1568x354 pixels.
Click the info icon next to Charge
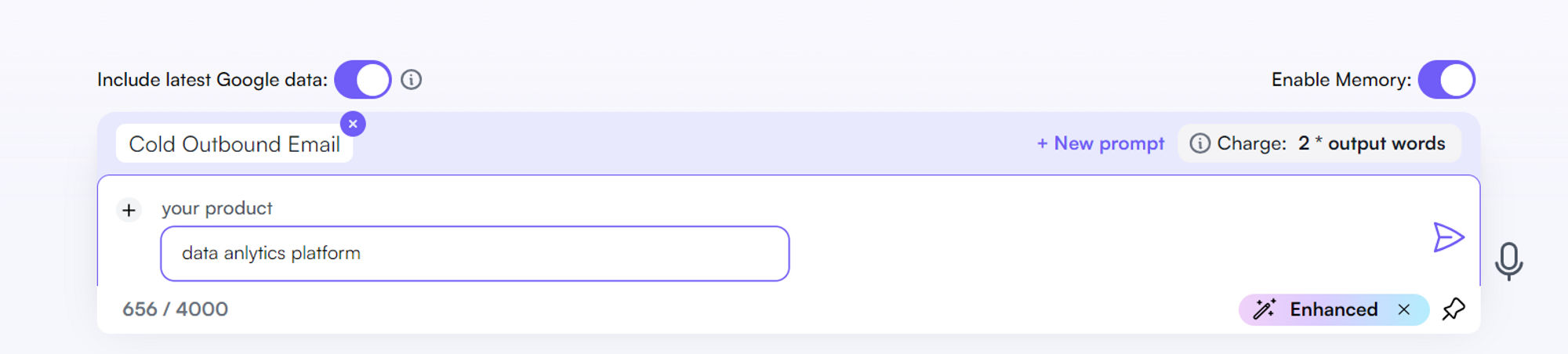tap(1200, 143)
